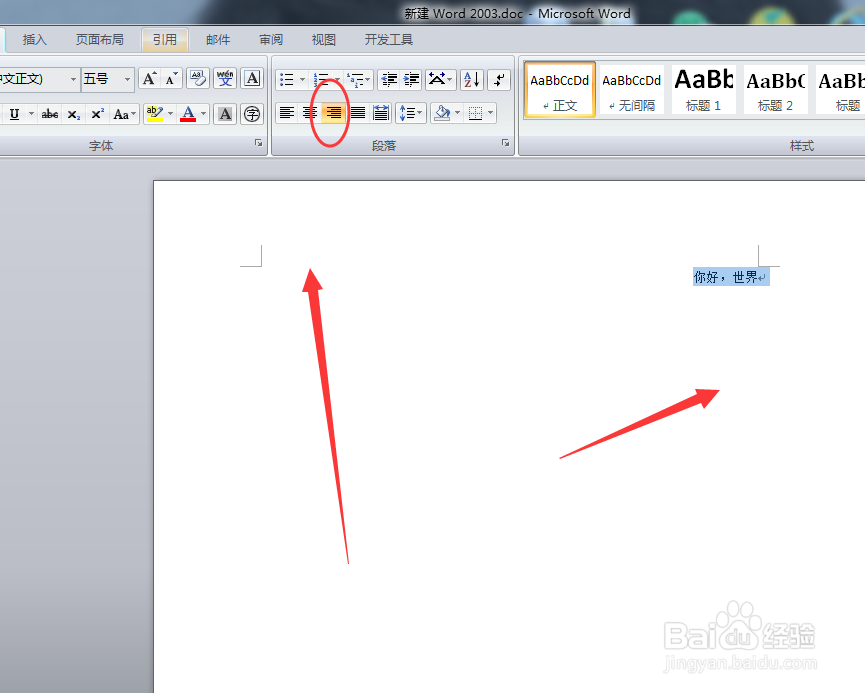Clear formatting with the eraser icon

coord(197,79)
